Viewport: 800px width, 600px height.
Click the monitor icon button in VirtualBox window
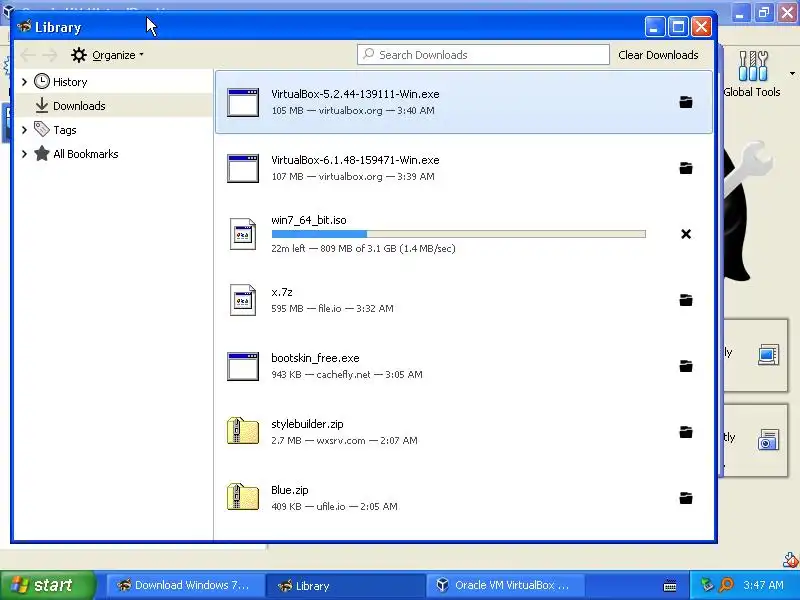coord(768,355)
